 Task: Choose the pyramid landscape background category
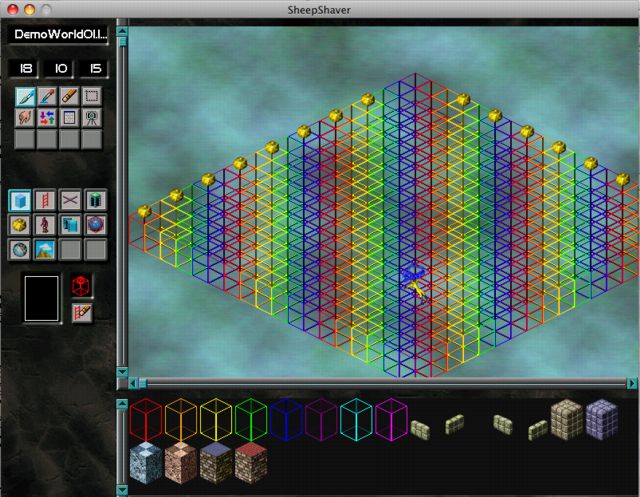[x=45, y=249]
